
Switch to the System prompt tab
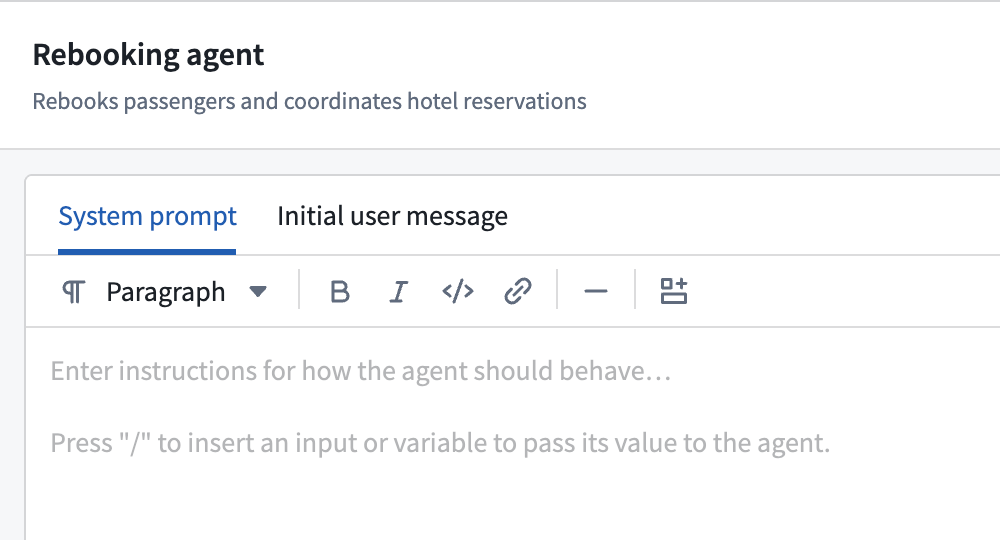147,216
